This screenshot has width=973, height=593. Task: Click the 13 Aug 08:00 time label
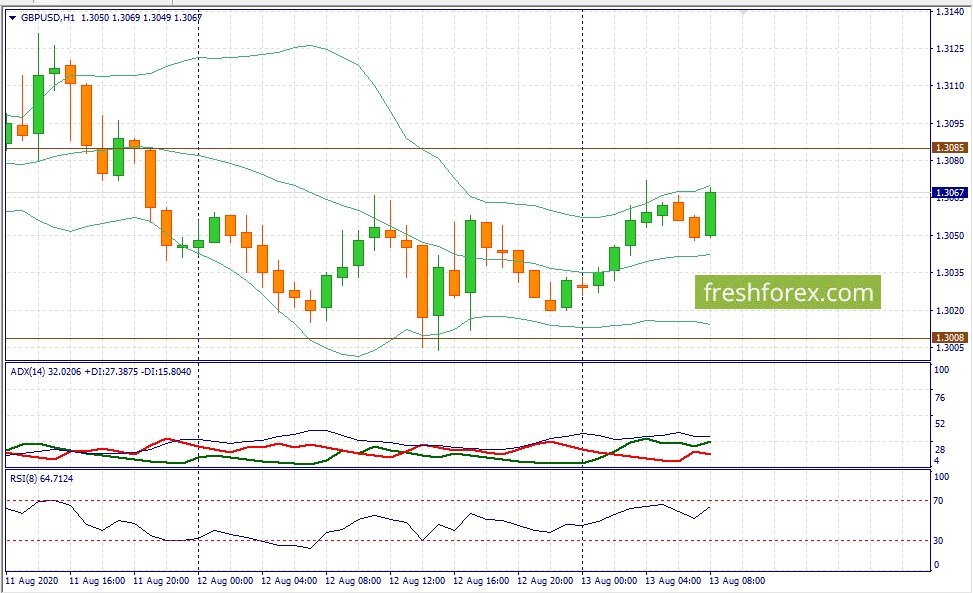(x=737, y=581)
